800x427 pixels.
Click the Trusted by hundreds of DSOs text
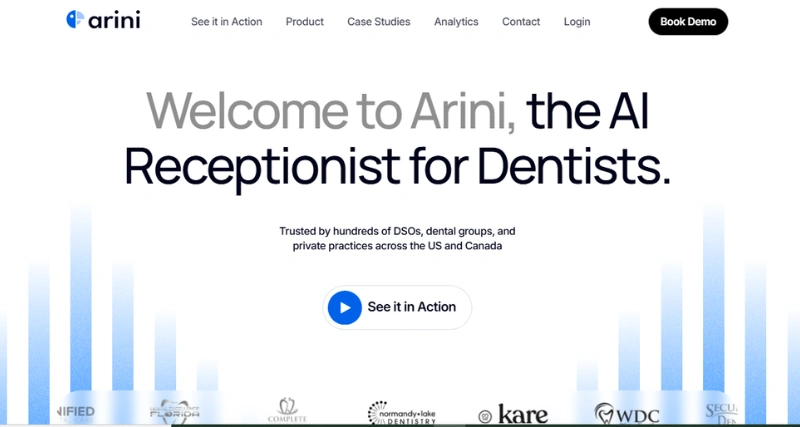[x=397, y=238]
